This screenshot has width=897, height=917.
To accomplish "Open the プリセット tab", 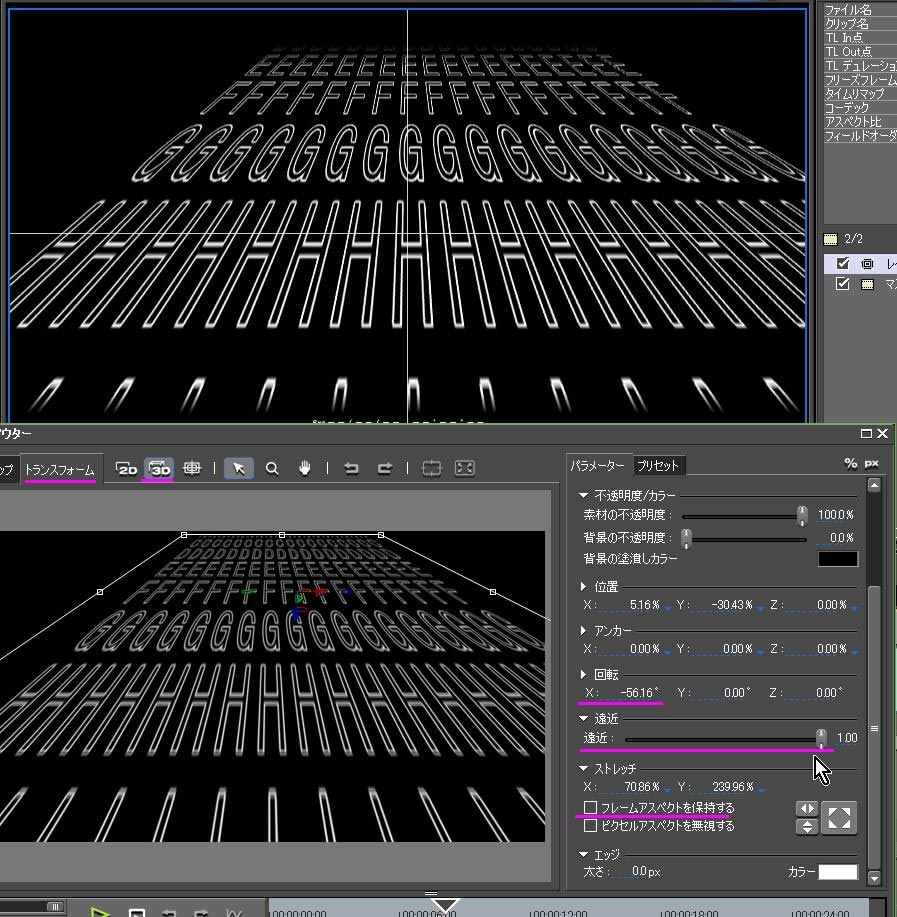I will pyautogui.click(x=658, y=466).
